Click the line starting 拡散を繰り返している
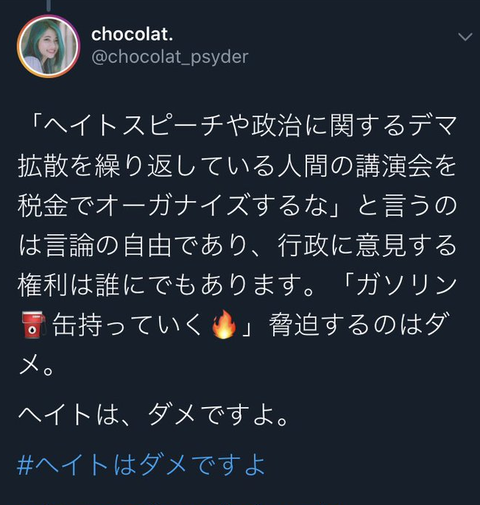The image size is (480, 505). pos(237,166)
